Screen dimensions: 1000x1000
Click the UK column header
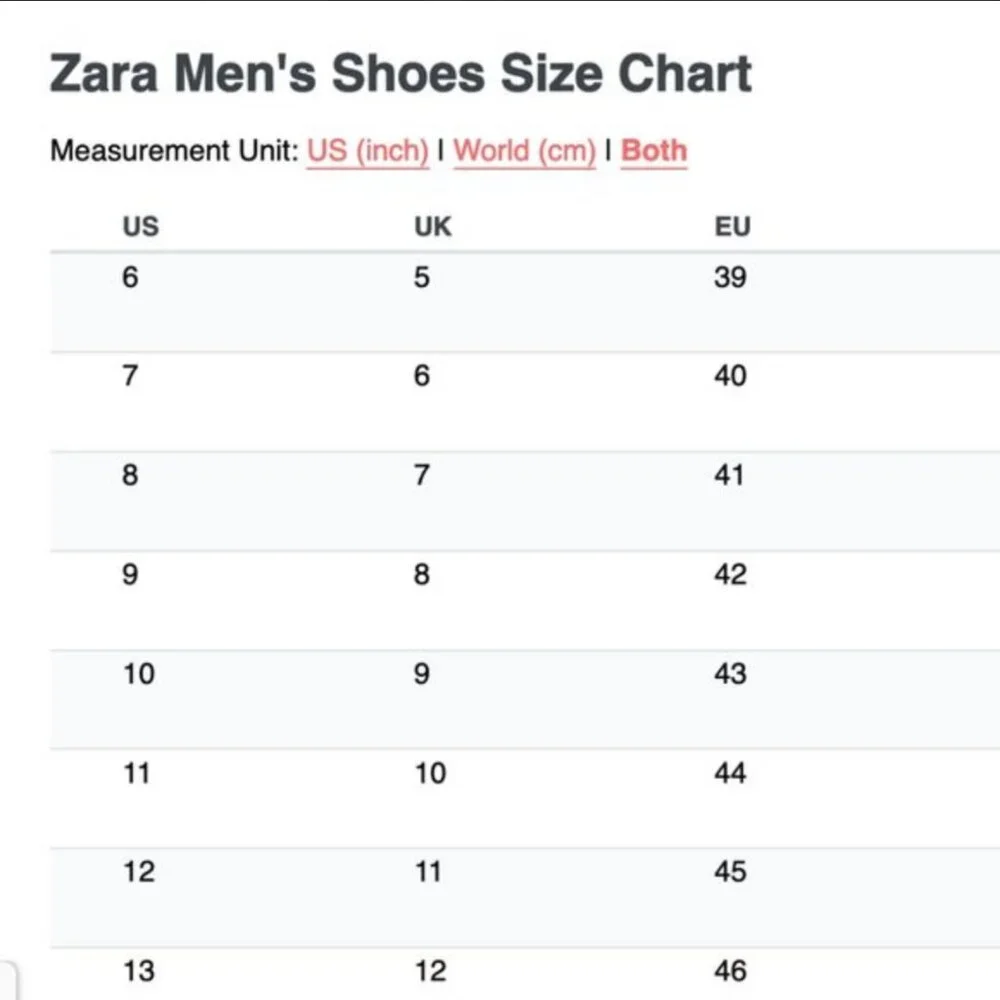click(432, 226)
